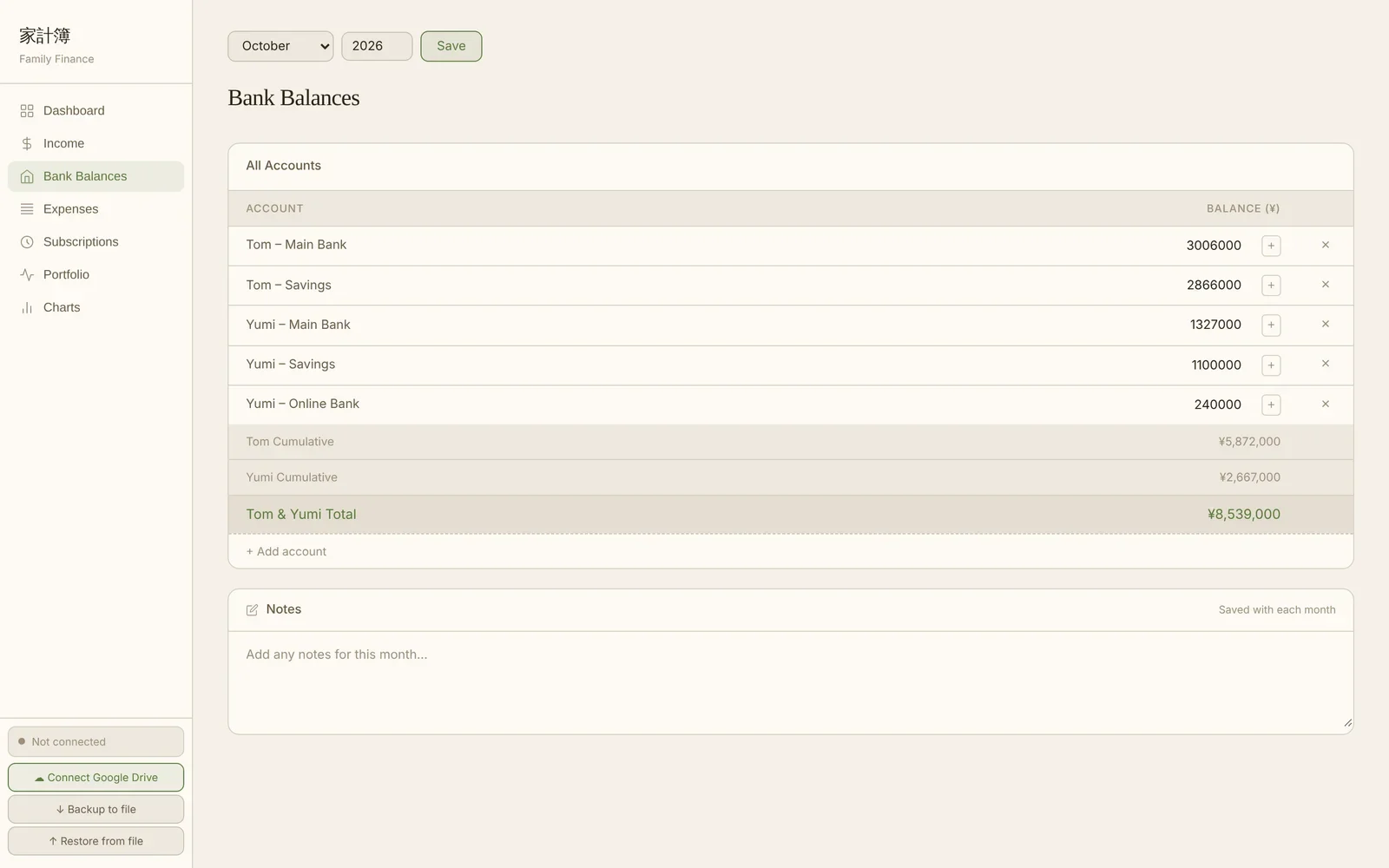This screenshot has width=1389, height=868.
Task: Click the Tom & Yumi Total amount ¥8,539,000
Action: coord(1243,515)
